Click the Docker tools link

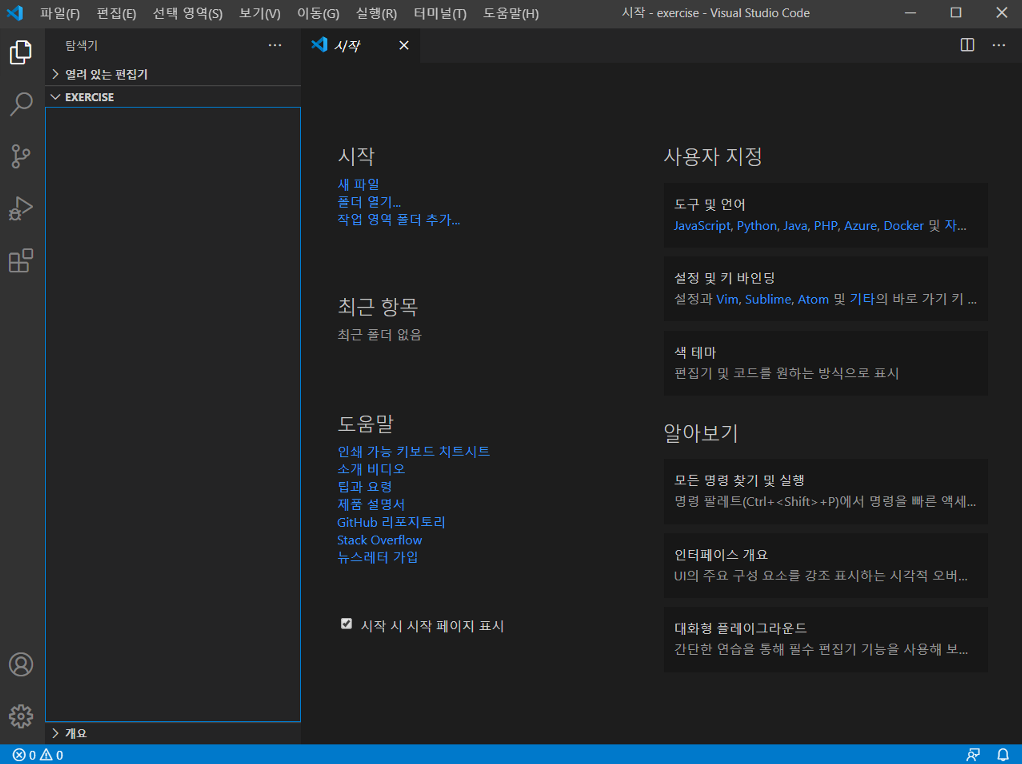tap(903, 226)
